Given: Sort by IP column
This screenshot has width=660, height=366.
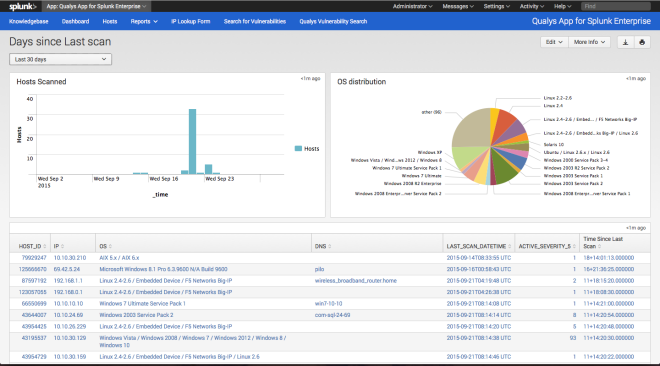Looking at the screenshot, I should [59, 246].
